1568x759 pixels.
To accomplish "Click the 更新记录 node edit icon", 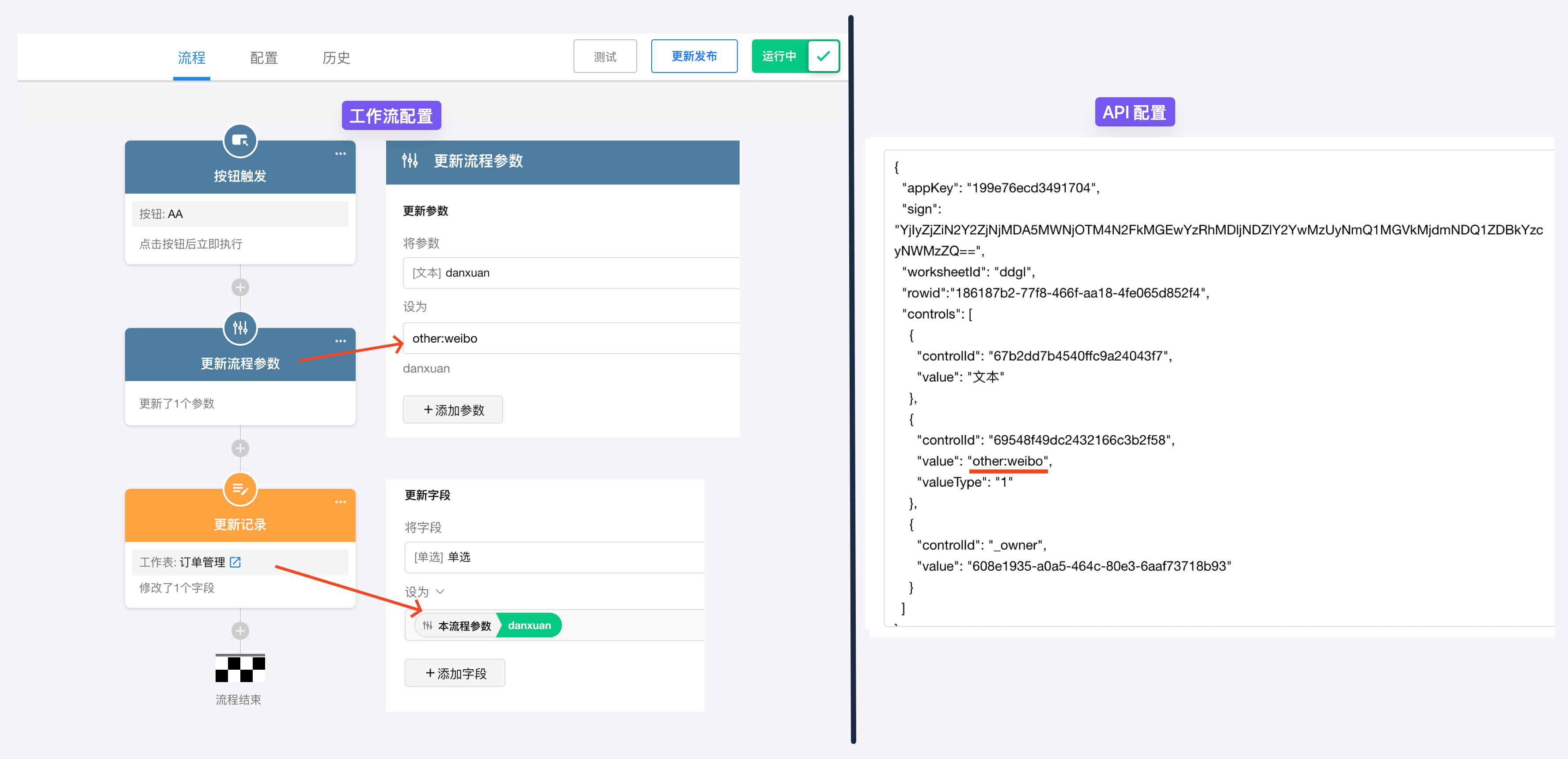I will (x=240, y=489).
